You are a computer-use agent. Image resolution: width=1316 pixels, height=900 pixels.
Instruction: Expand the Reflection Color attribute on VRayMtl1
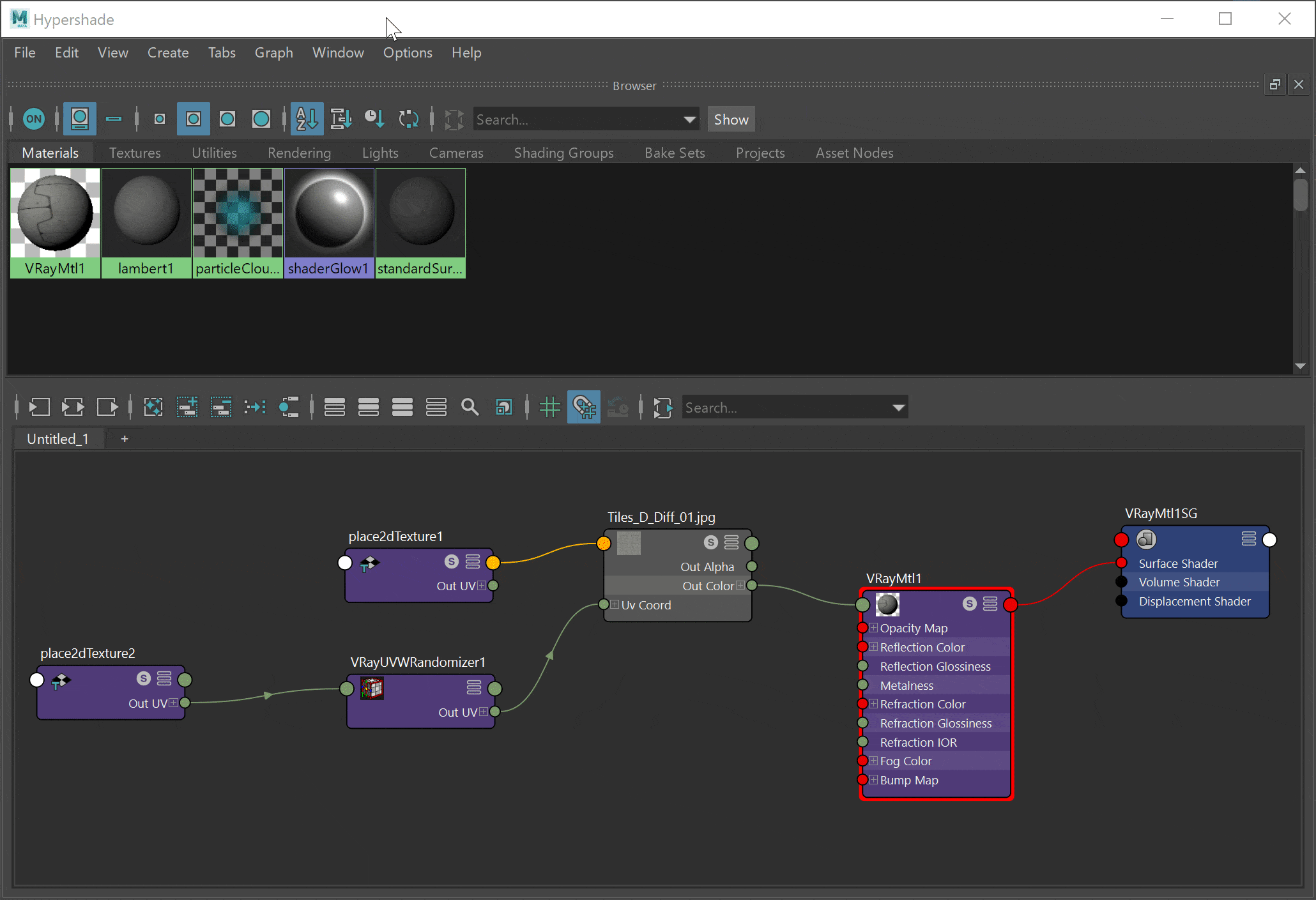[873, 647]
